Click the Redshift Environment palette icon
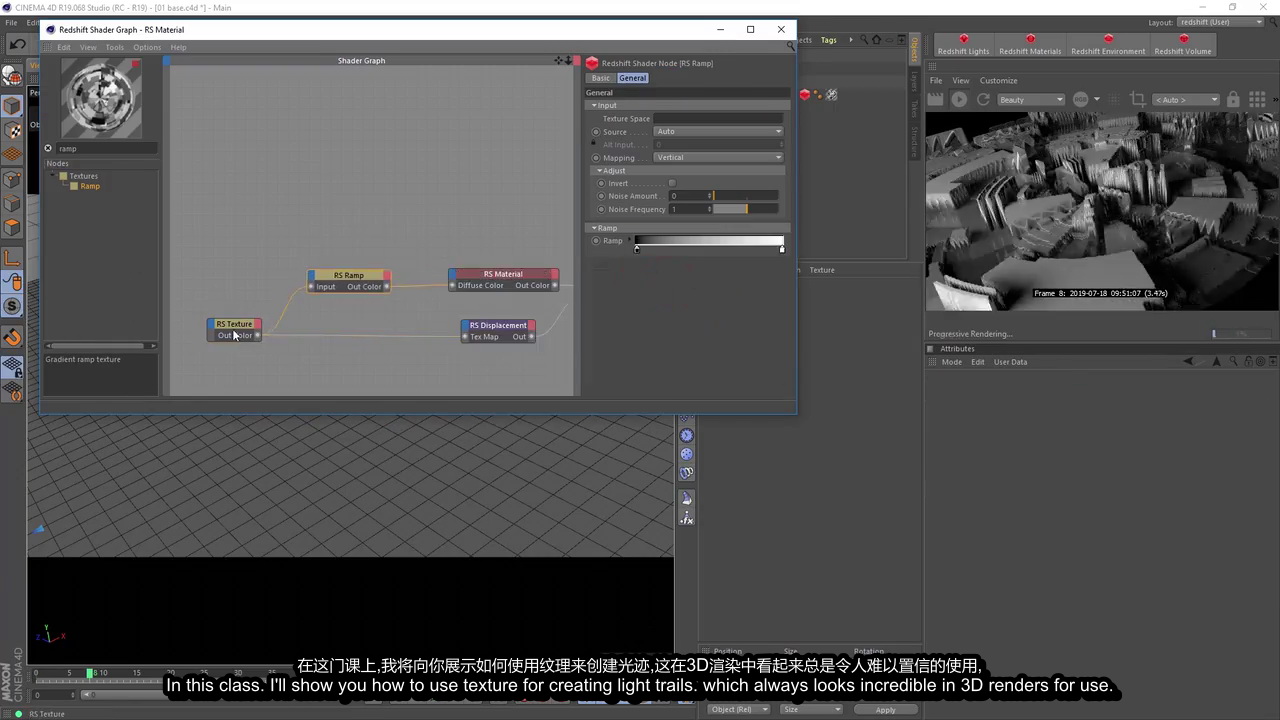Screen dimensions: 1280x720 pyautogui.click(x=1107, y=44)
